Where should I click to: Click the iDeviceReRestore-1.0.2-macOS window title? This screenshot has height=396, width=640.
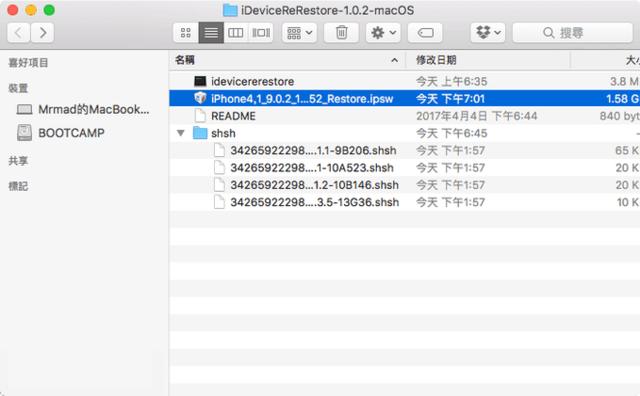pyautogui.click(x=327, y=10)
